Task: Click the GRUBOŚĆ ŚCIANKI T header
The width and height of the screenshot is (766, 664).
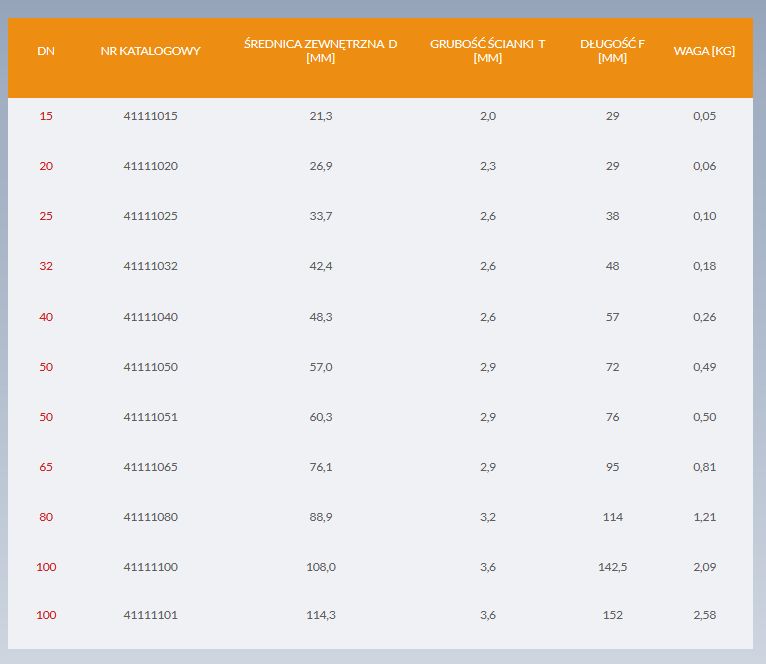Action: tap(488, 51)
